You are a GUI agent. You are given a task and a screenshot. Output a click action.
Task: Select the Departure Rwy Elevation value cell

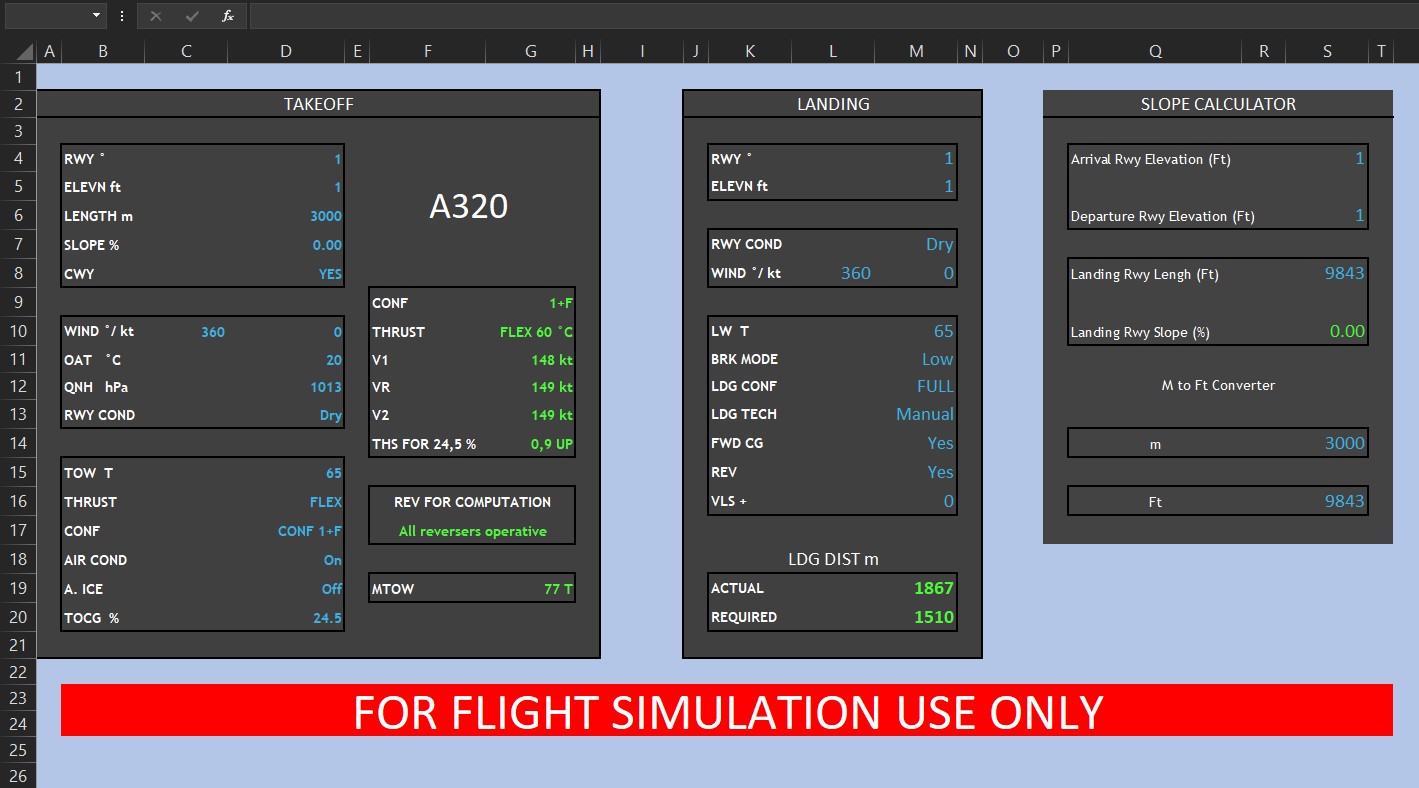coord(1327,216)
